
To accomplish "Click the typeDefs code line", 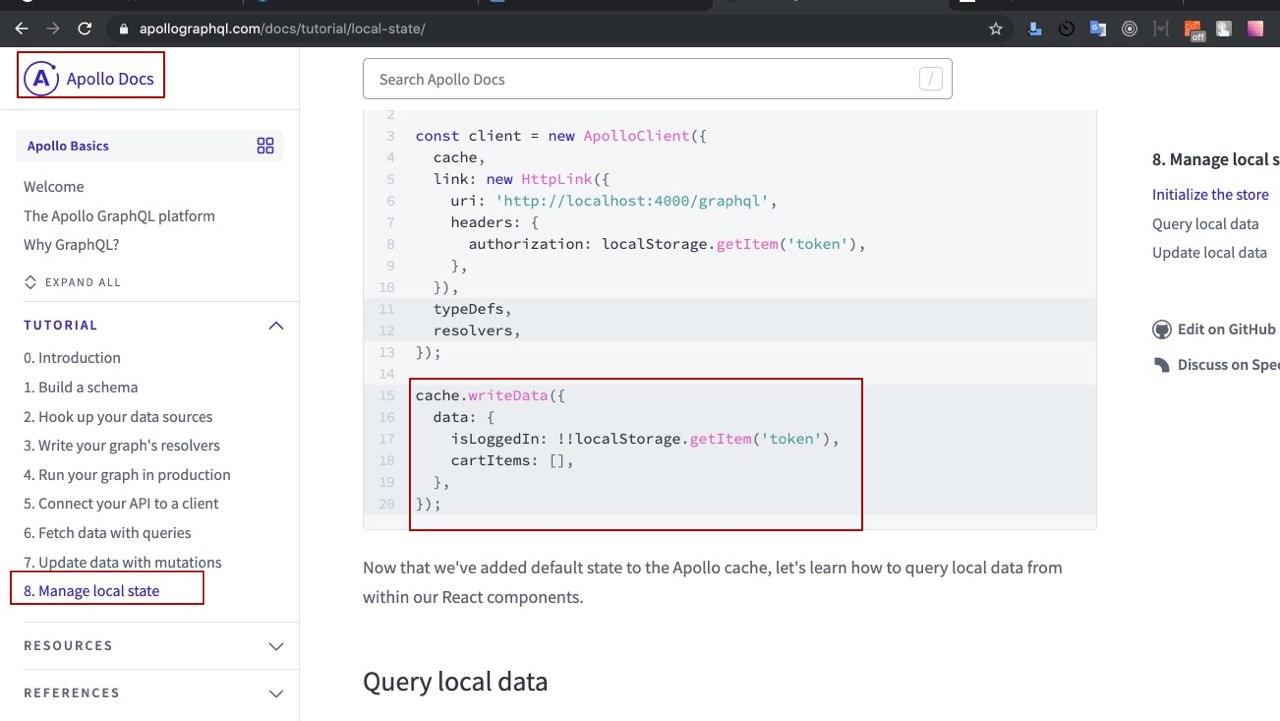I will tap(472, 309).
